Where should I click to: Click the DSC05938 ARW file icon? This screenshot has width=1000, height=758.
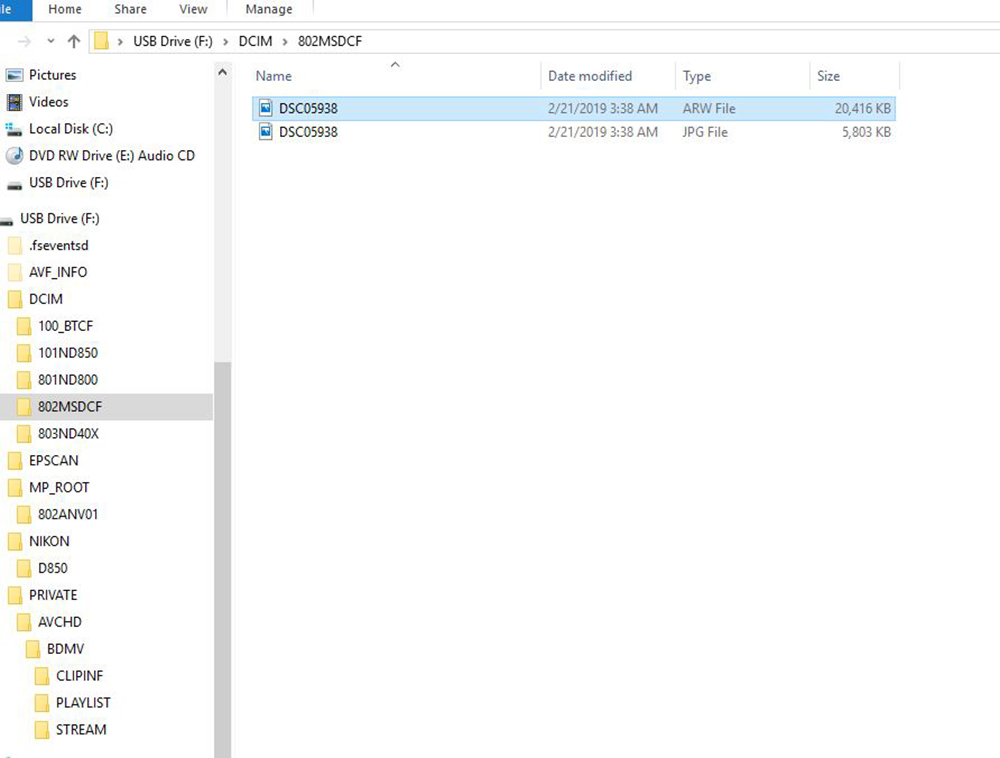click(265, 108)
